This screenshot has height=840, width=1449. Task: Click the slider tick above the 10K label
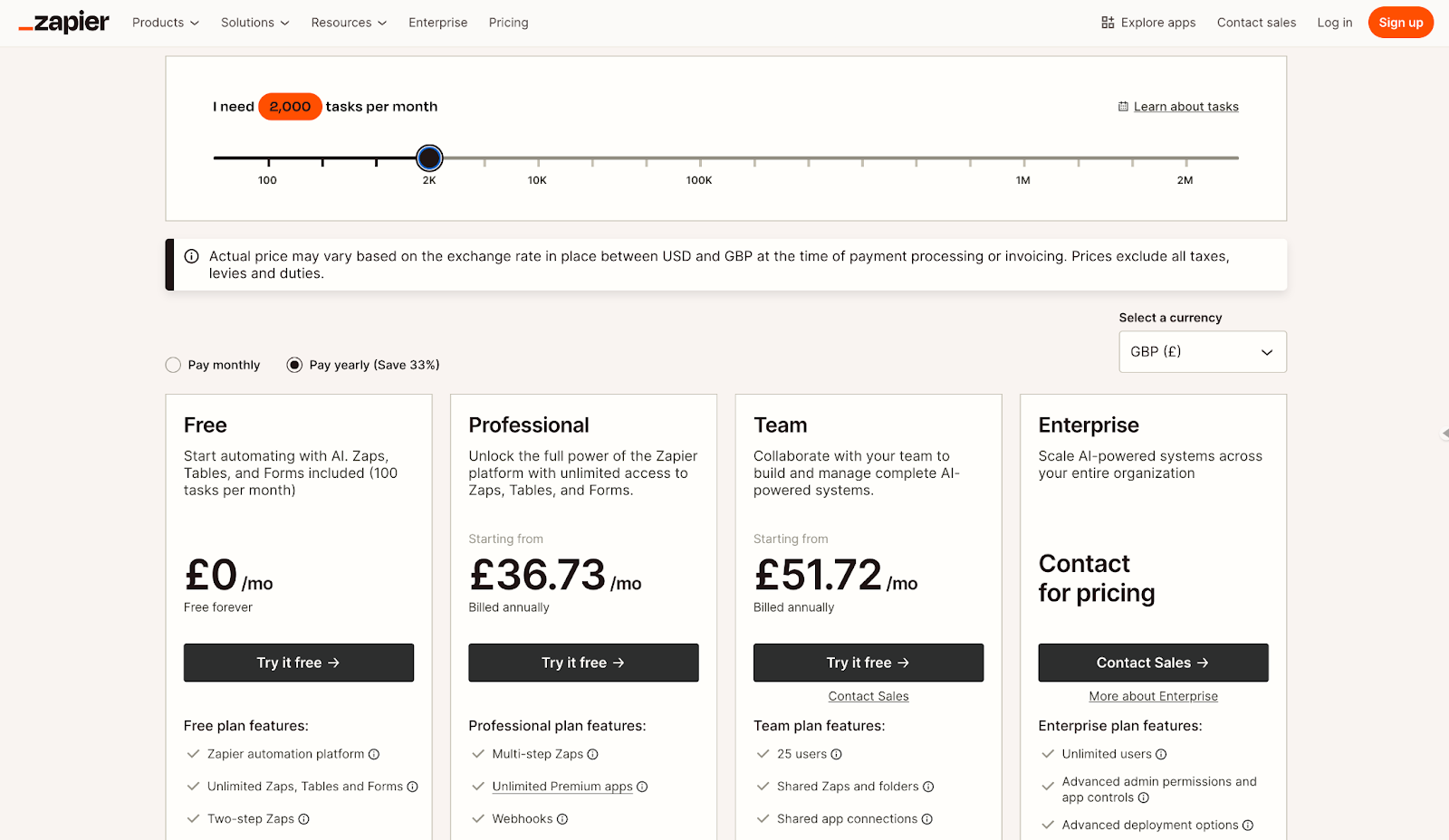[538, 161]
